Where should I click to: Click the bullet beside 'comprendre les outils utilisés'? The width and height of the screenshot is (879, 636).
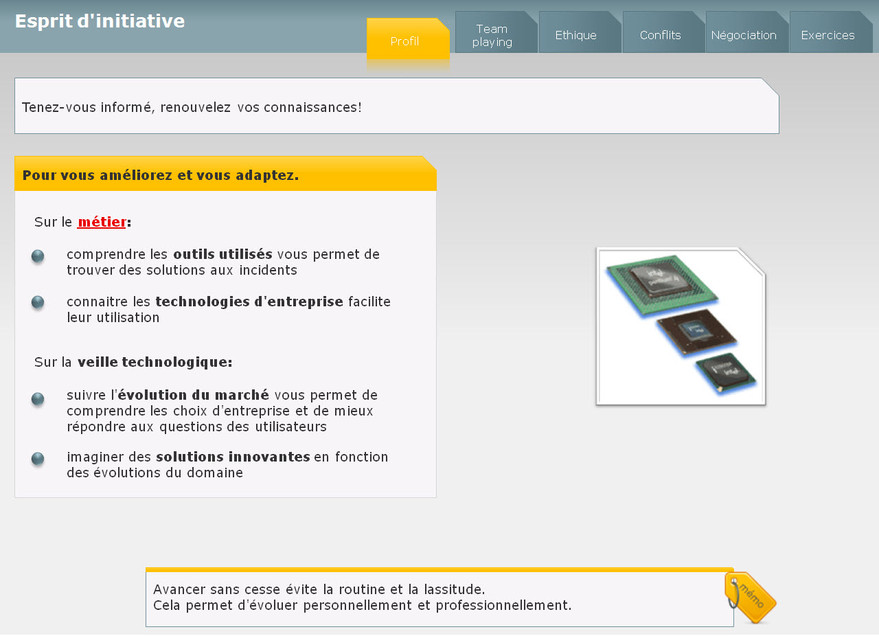38,256
